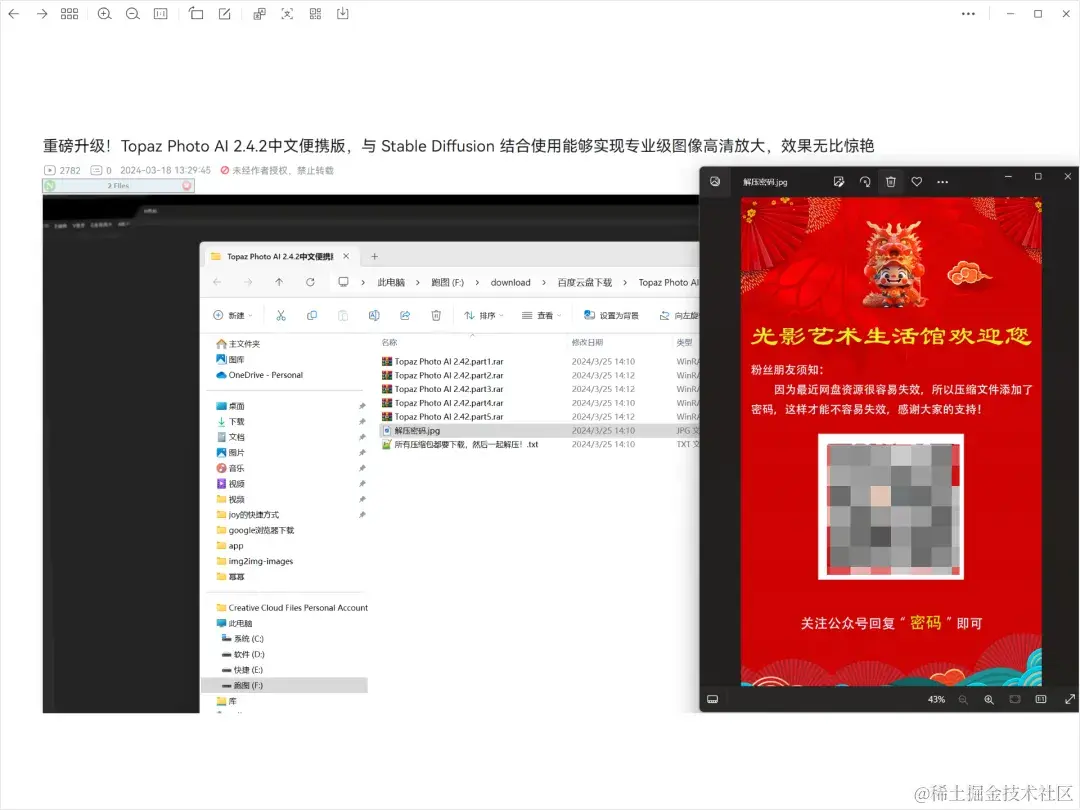Viewport: 1080px width, 810px height.
Task: Show actual size 1:1 in Photos bottom bar
Action: click(x=1041, y=699)
